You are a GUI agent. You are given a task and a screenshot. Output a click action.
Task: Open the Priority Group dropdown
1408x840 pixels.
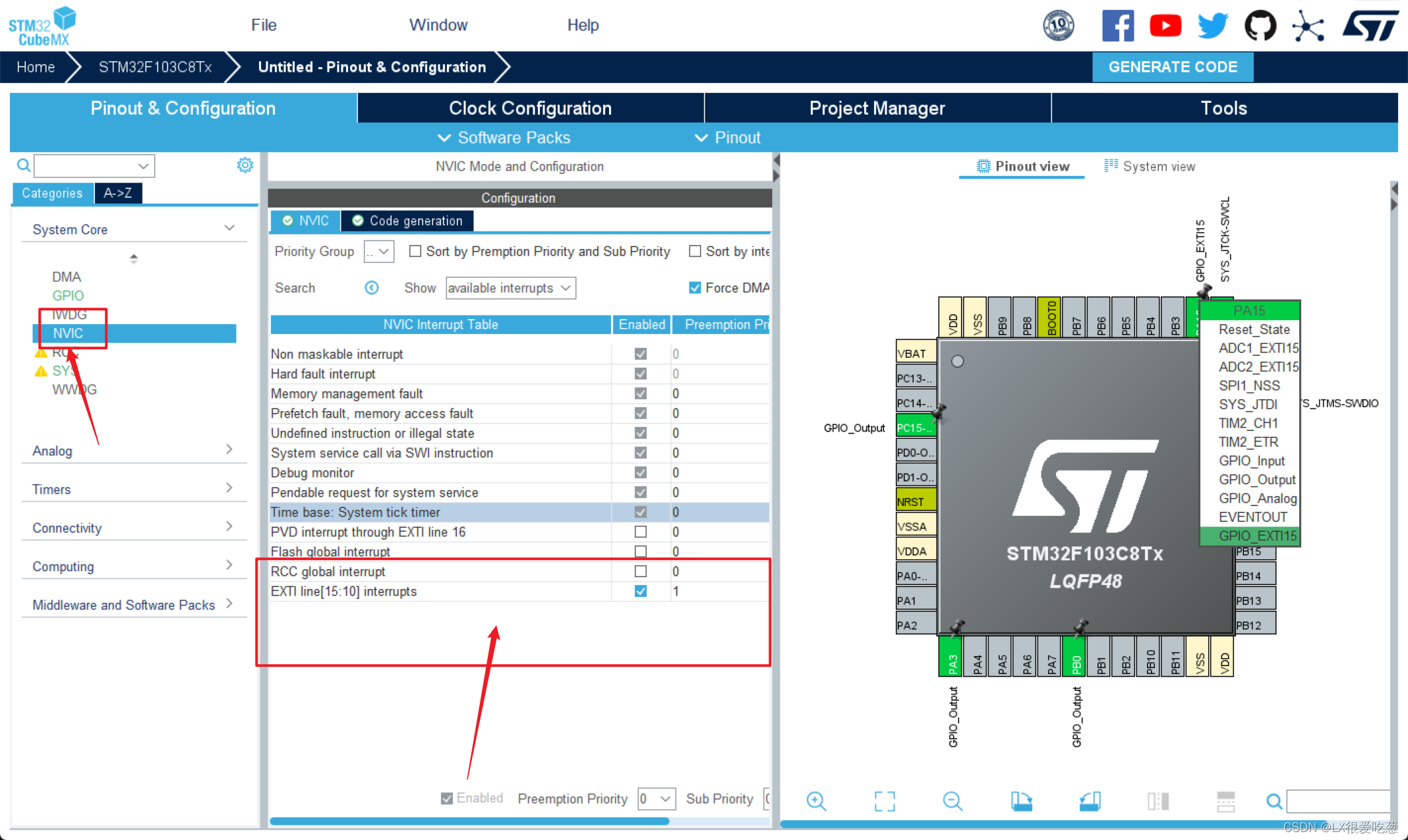(379, 252)
